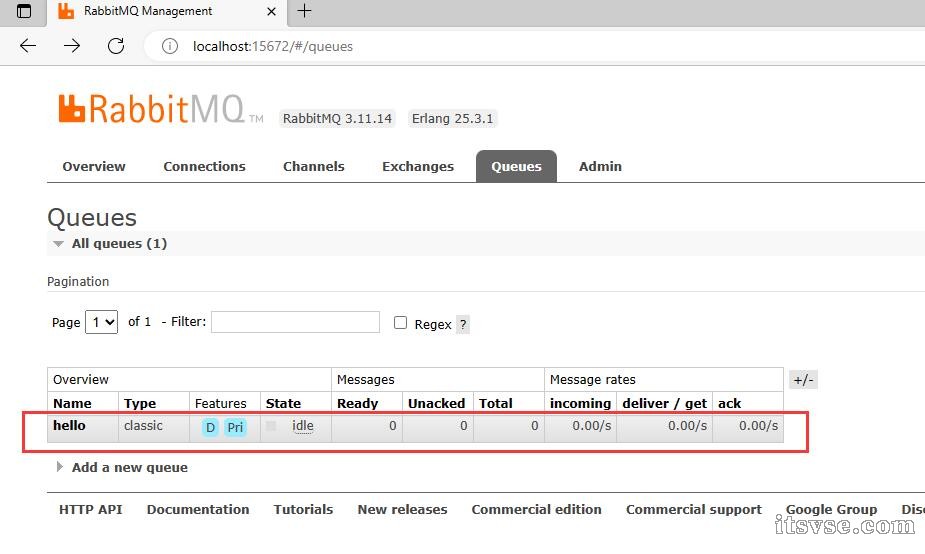The image size is (925, 554).
Task: Sort by incoming rate column header
Action: pyautogui.click(x=580, y=404)
